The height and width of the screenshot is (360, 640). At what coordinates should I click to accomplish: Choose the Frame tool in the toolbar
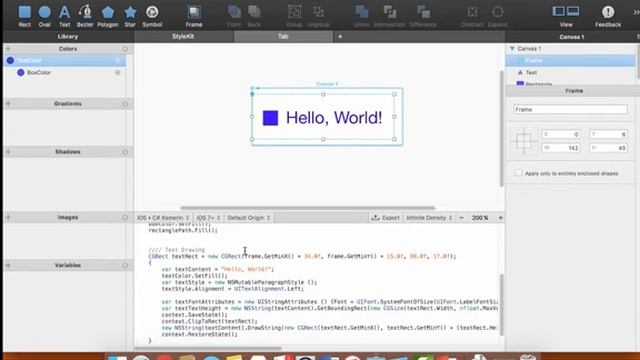[x=194, y=16]
